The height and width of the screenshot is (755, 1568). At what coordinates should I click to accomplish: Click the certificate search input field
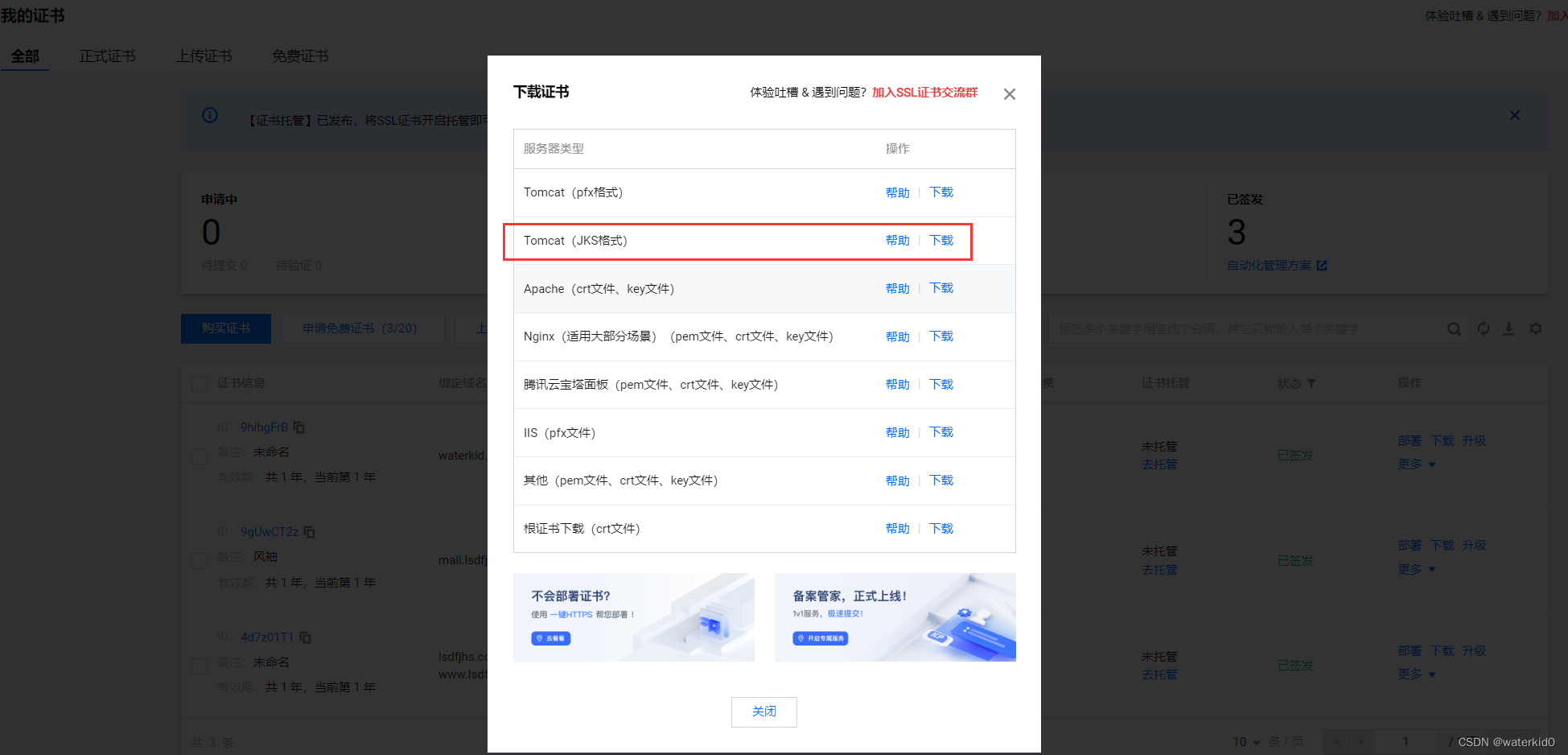coord(1247,328)
